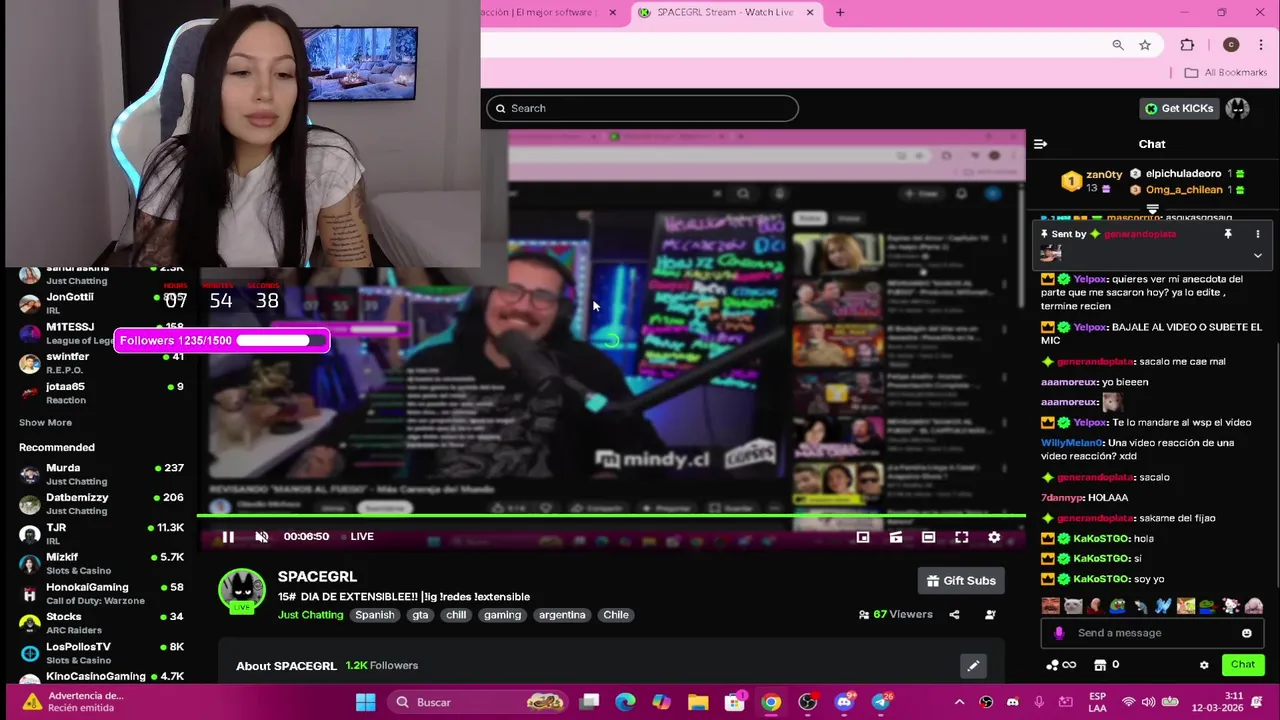Screen dimensions: 1280x720
Task: Open LosPollosTV recommended channel
Action: pyautogui.click(x=100, y=653)
